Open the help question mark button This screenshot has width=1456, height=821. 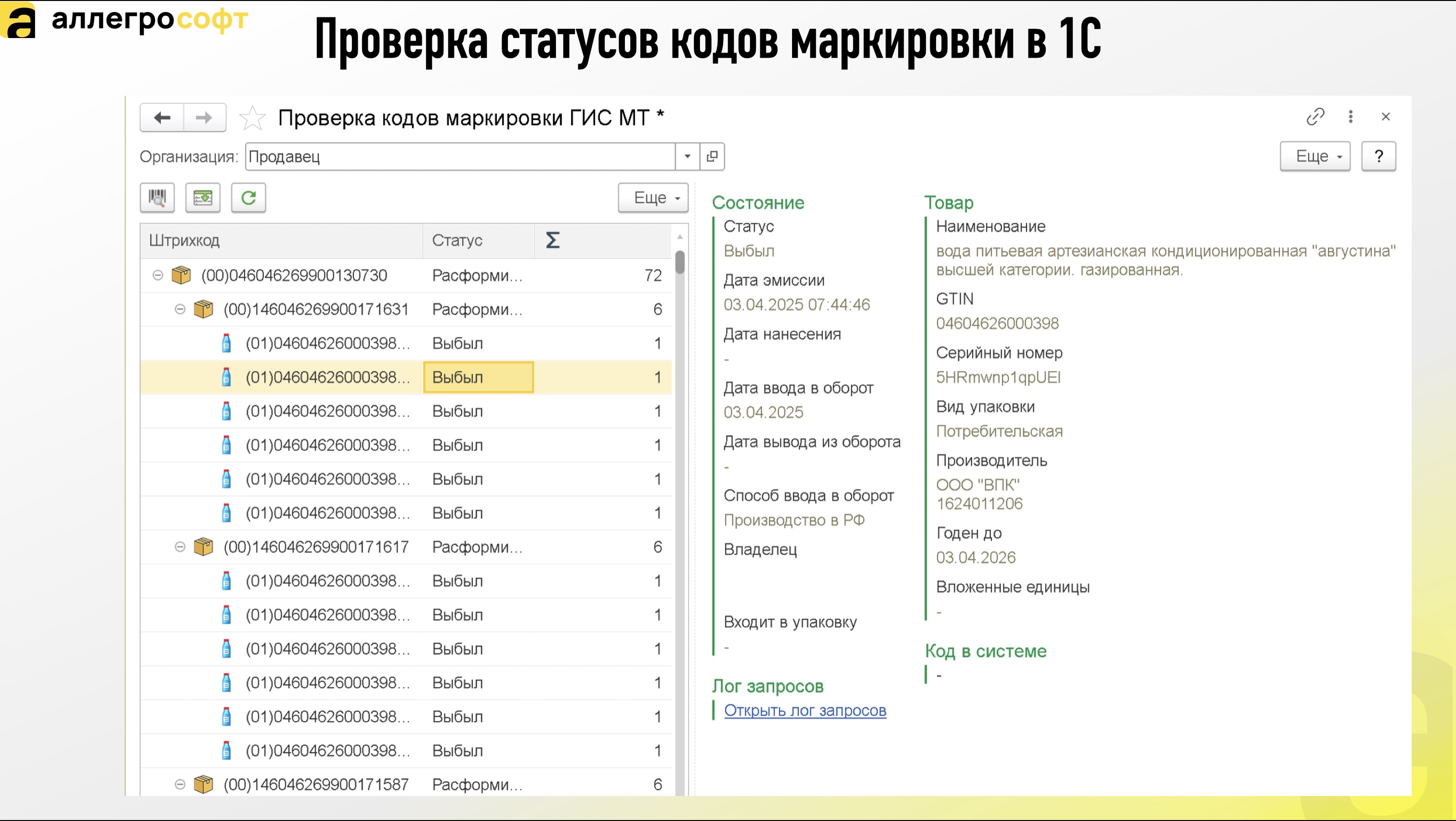click(x=1378, y=156)
